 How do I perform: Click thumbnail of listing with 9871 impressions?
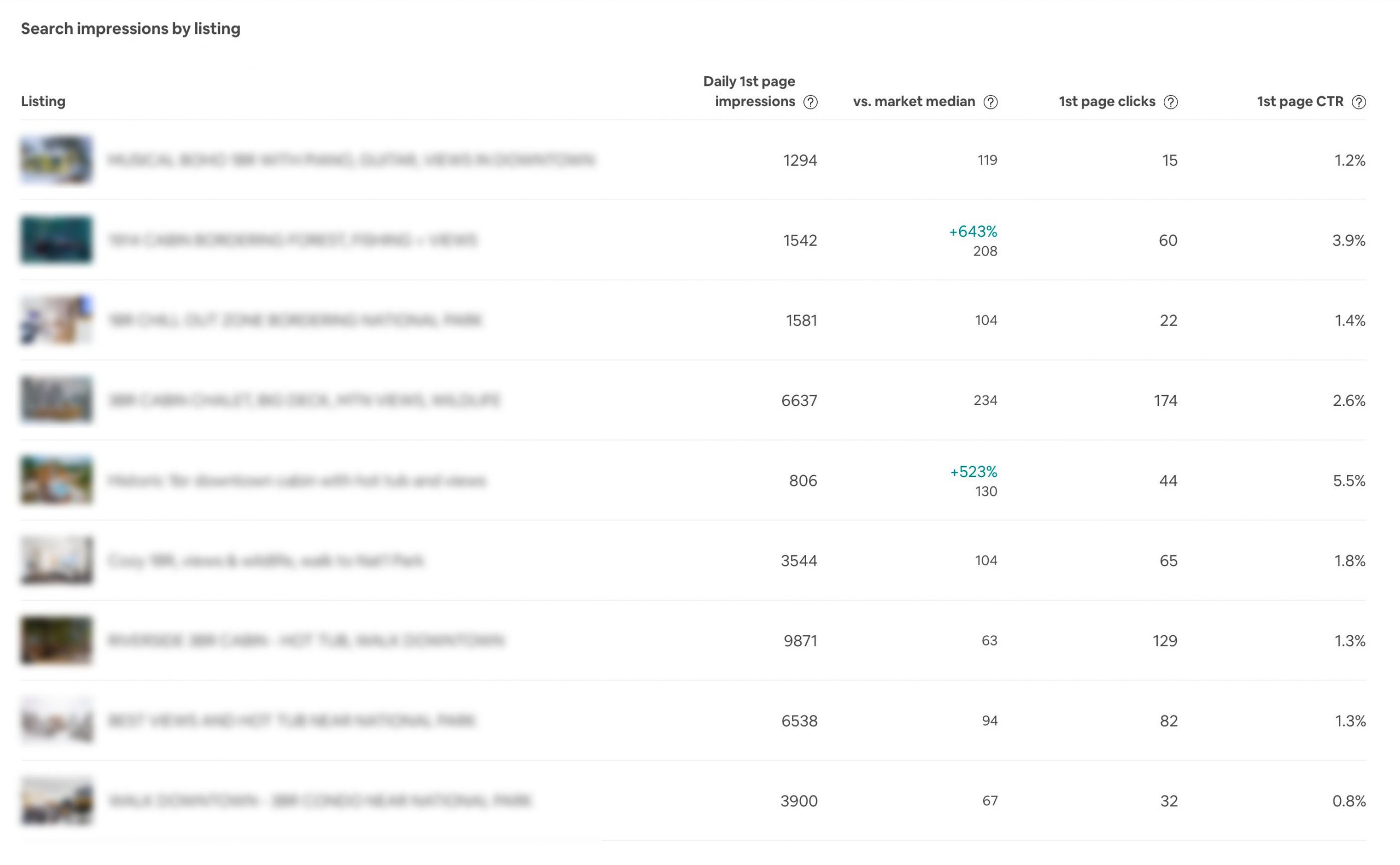coord(56,640)
